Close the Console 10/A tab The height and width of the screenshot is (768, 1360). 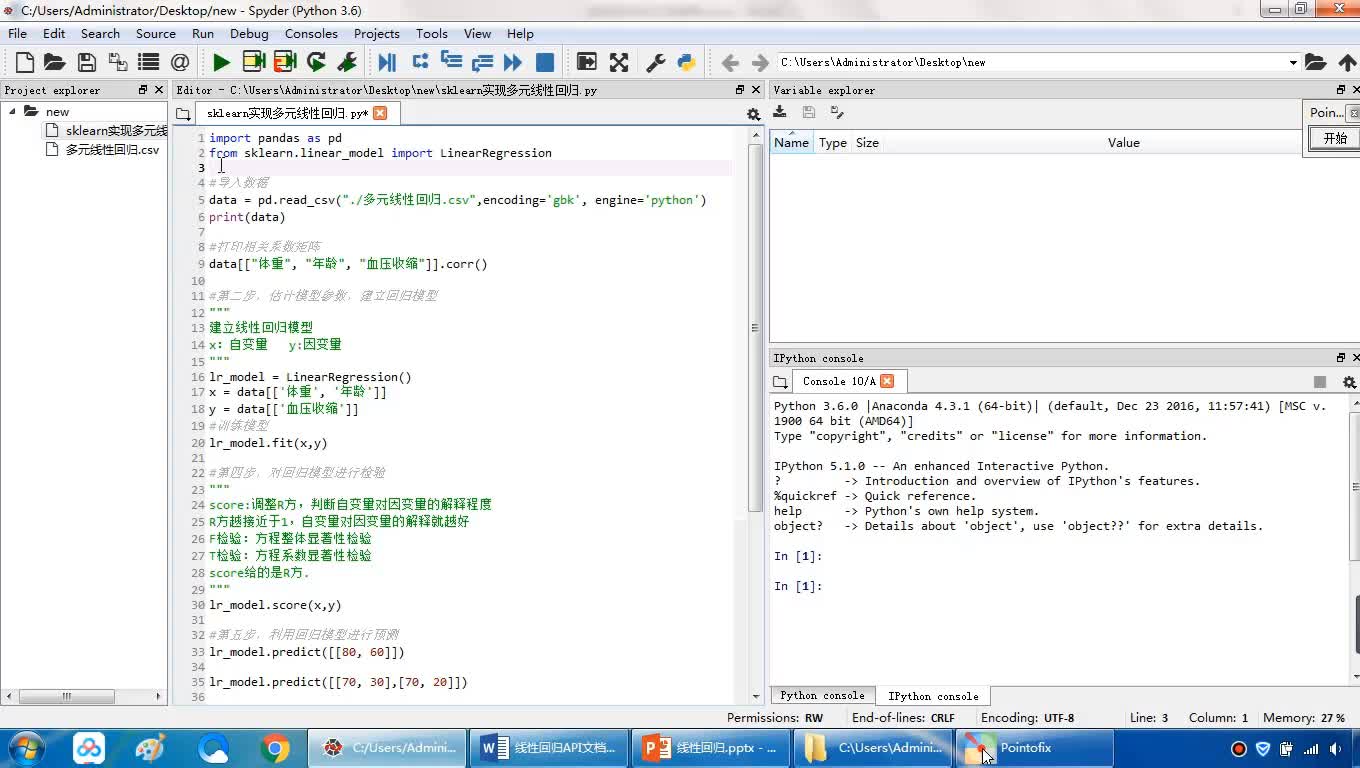click(x=887, y=381)
